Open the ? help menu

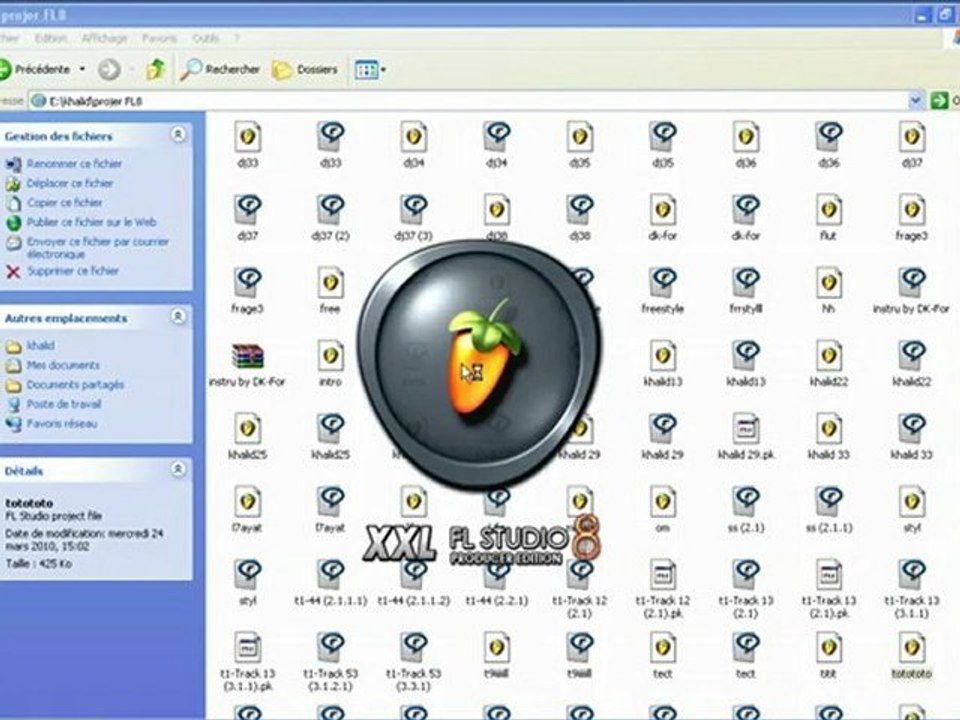tap(237, 38)
